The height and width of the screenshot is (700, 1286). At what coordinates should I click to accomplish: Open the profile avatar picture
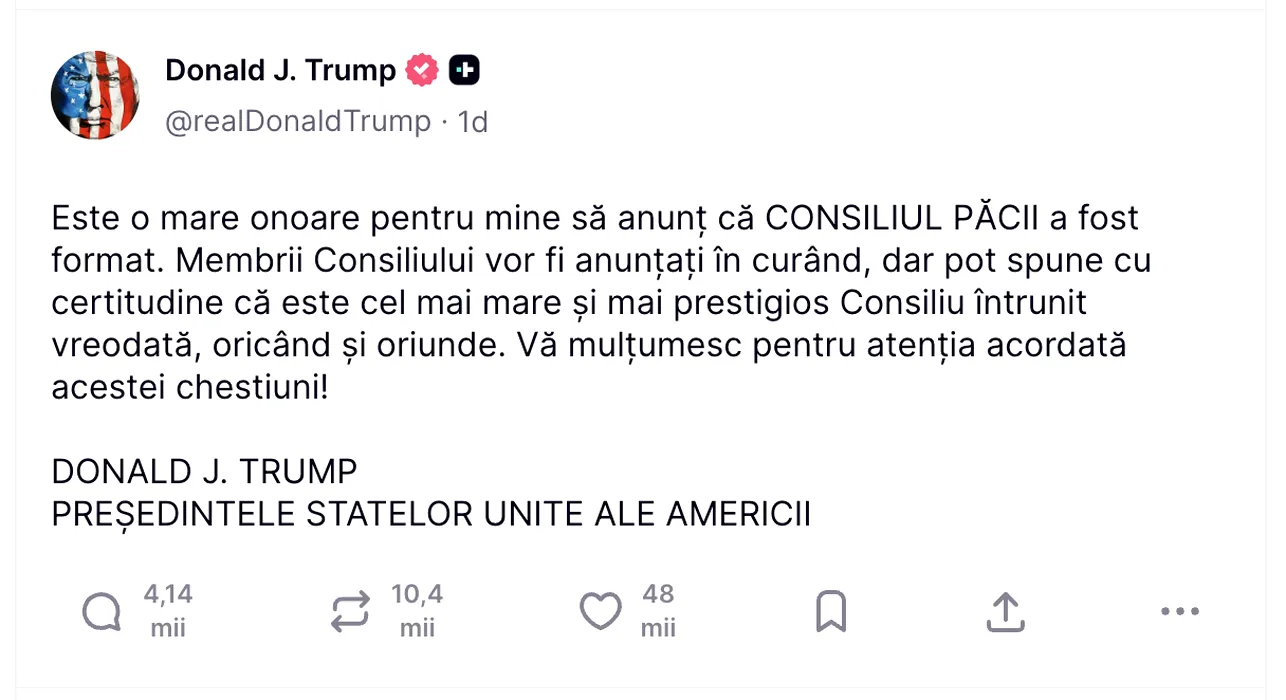95,95
